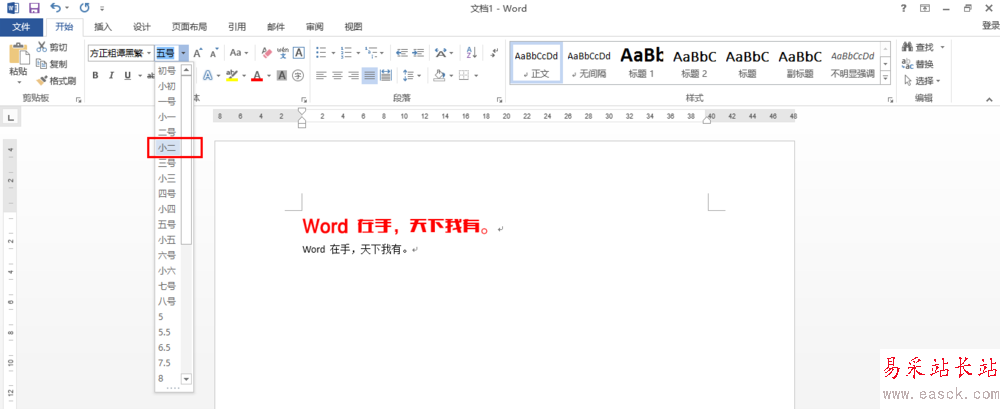Select 小二 in the font size list
This screenshot has width=1000, height=409.
point(168,147)
